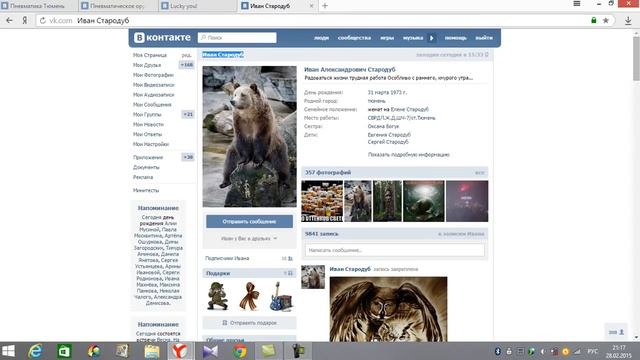Image resolution: width=640 pixels, height=360 pixels.
Task: Open a new tab with plus button
Action: [x=325, y=6]
